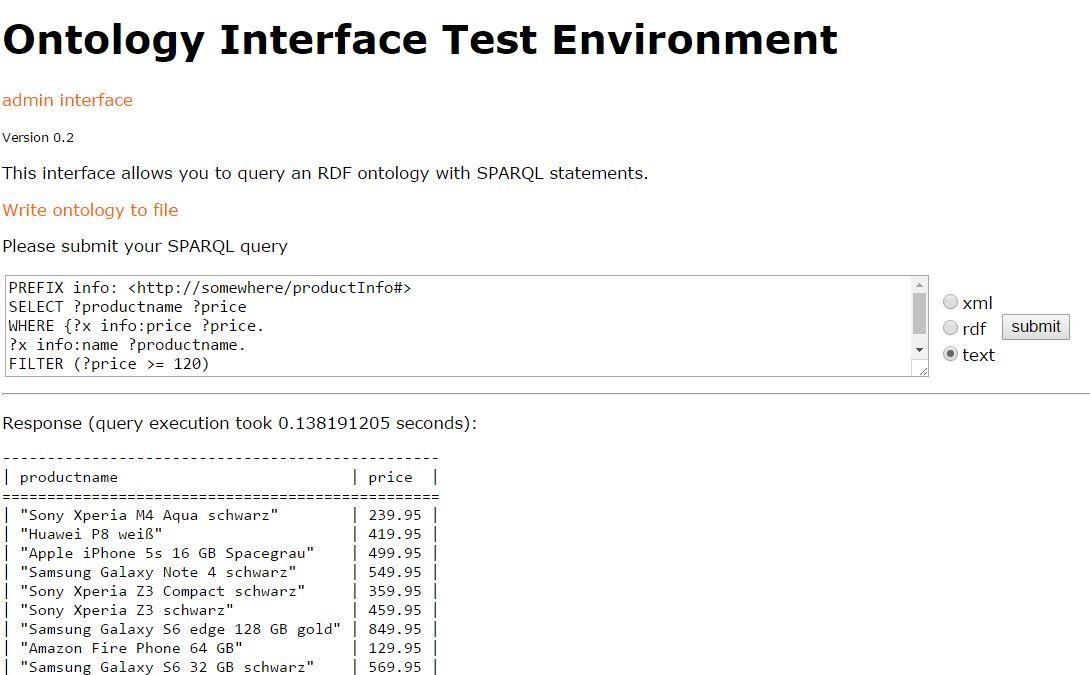Click the Sony Xperia M4 Aqua result row
The image size is (1090, 675).
150,515
